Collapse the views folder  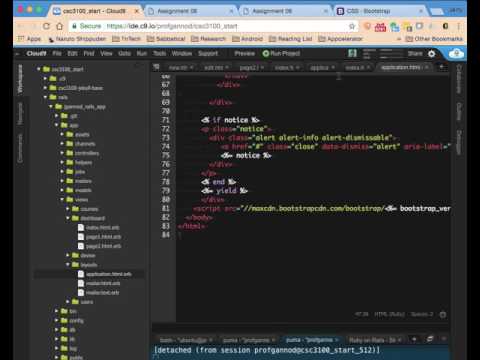[62, 199]
